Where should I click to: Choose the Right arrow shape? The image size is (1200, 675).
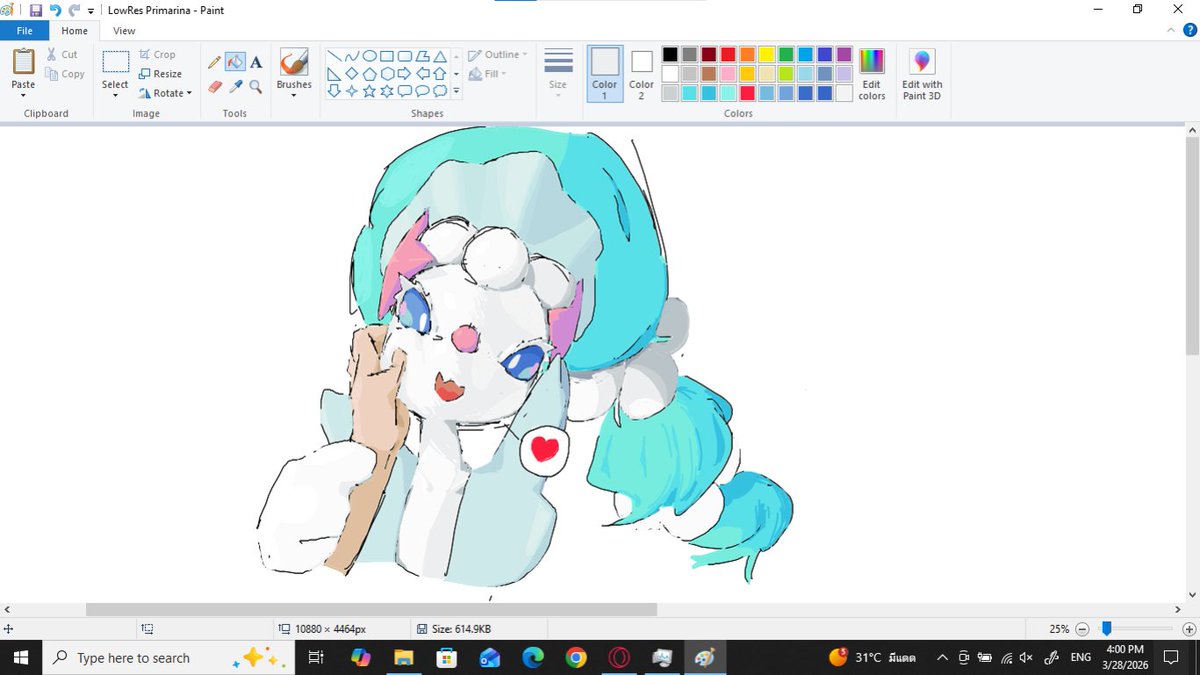pyautogui.click(x=404, y=73)
